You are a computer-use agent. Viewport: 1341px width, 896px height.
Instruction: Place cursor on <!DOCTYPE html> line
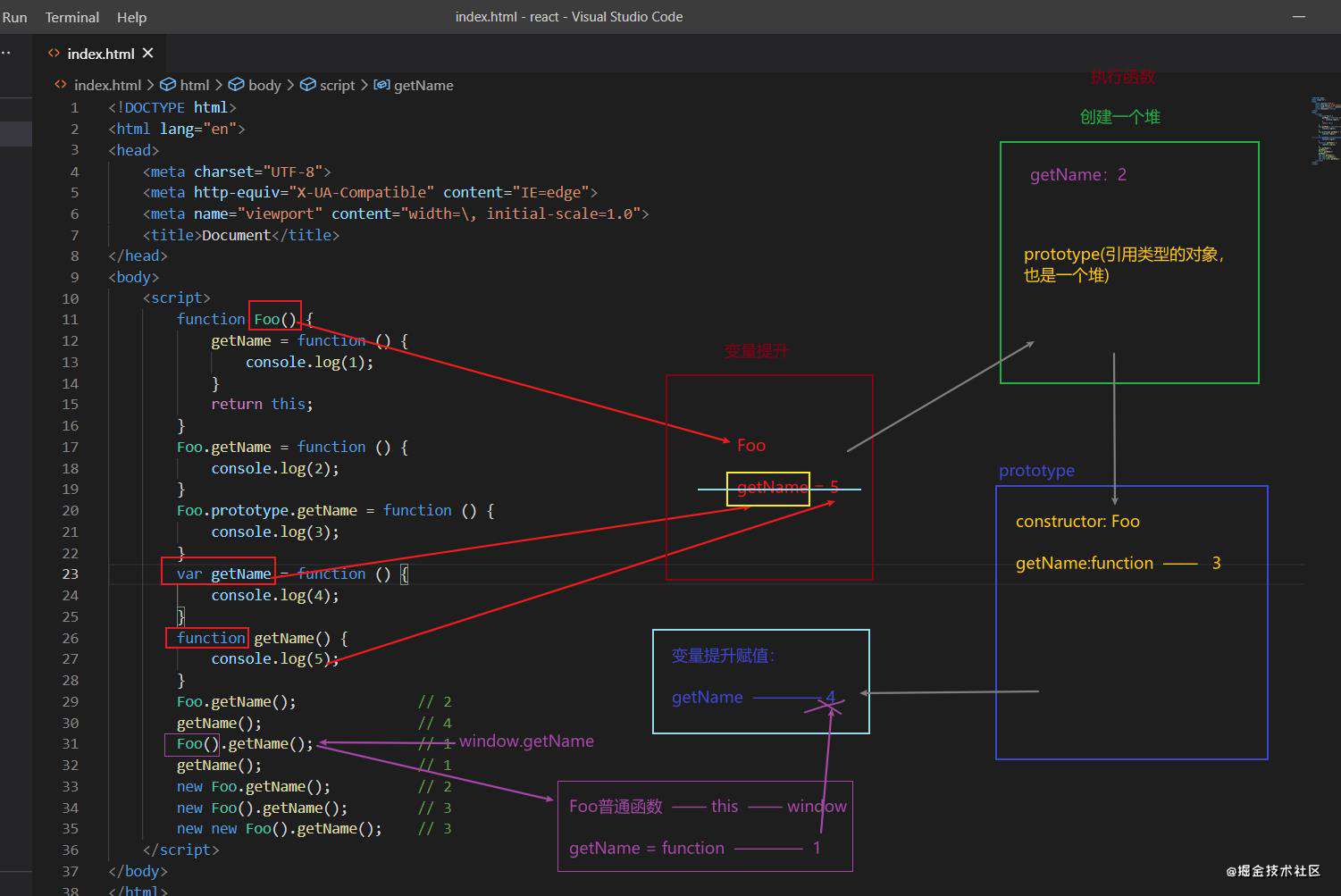[172, 107]
